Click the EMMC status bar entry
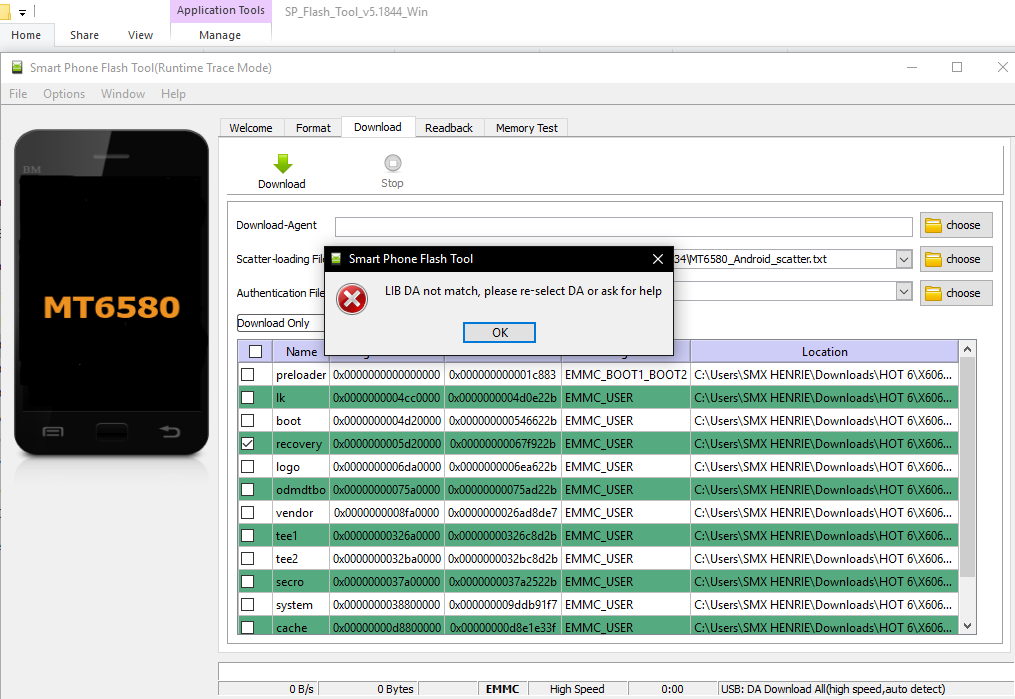The width and height of the screenshot is (1015, 699). point(502,689)
